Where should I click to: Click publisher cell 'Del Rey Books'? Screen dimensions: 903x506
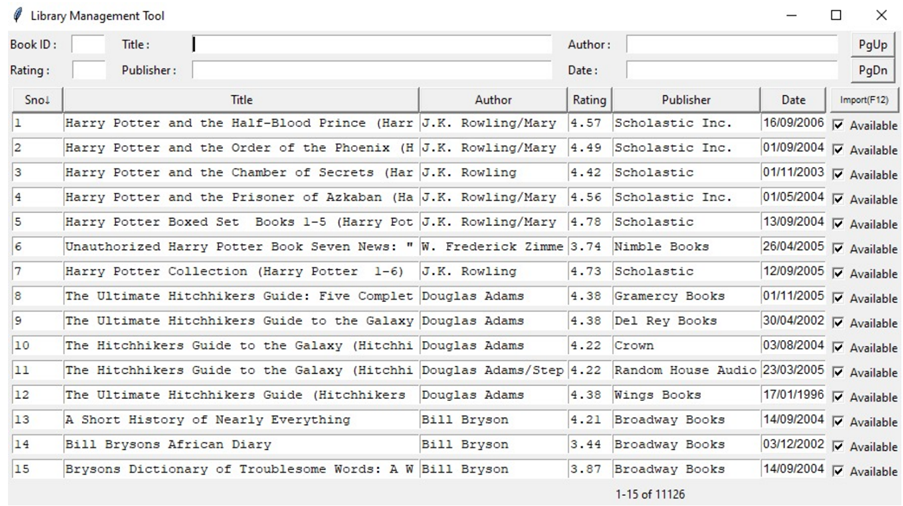(686, 321)
